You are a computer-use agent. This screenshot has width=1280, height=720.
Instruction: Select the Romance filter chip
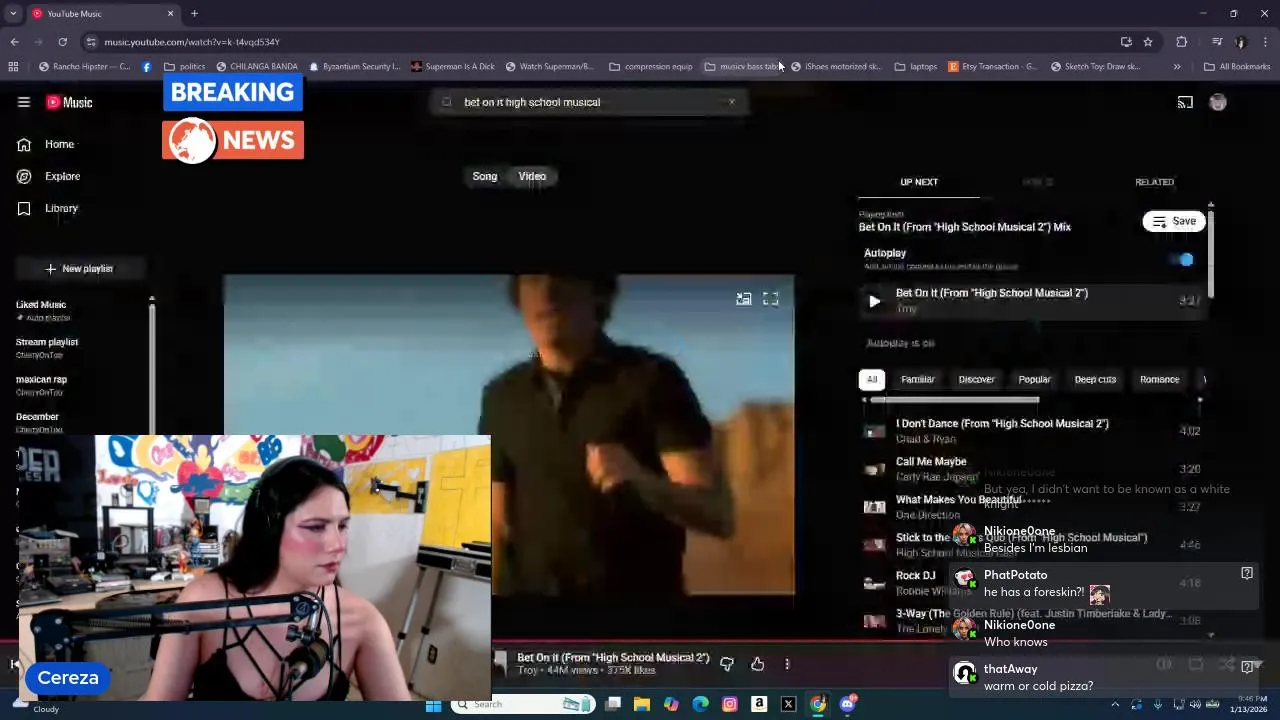coord(1159,380)
